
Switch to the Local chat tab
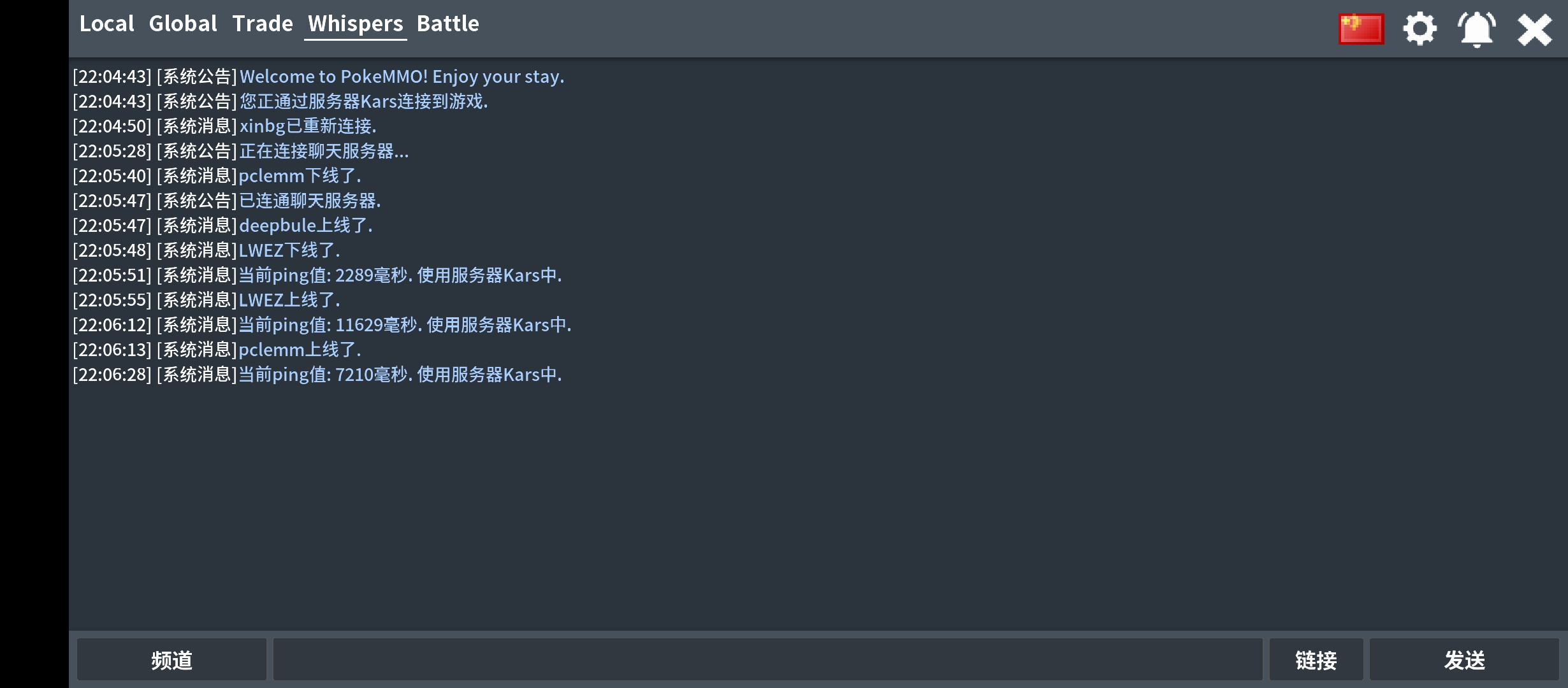point(106,24)
